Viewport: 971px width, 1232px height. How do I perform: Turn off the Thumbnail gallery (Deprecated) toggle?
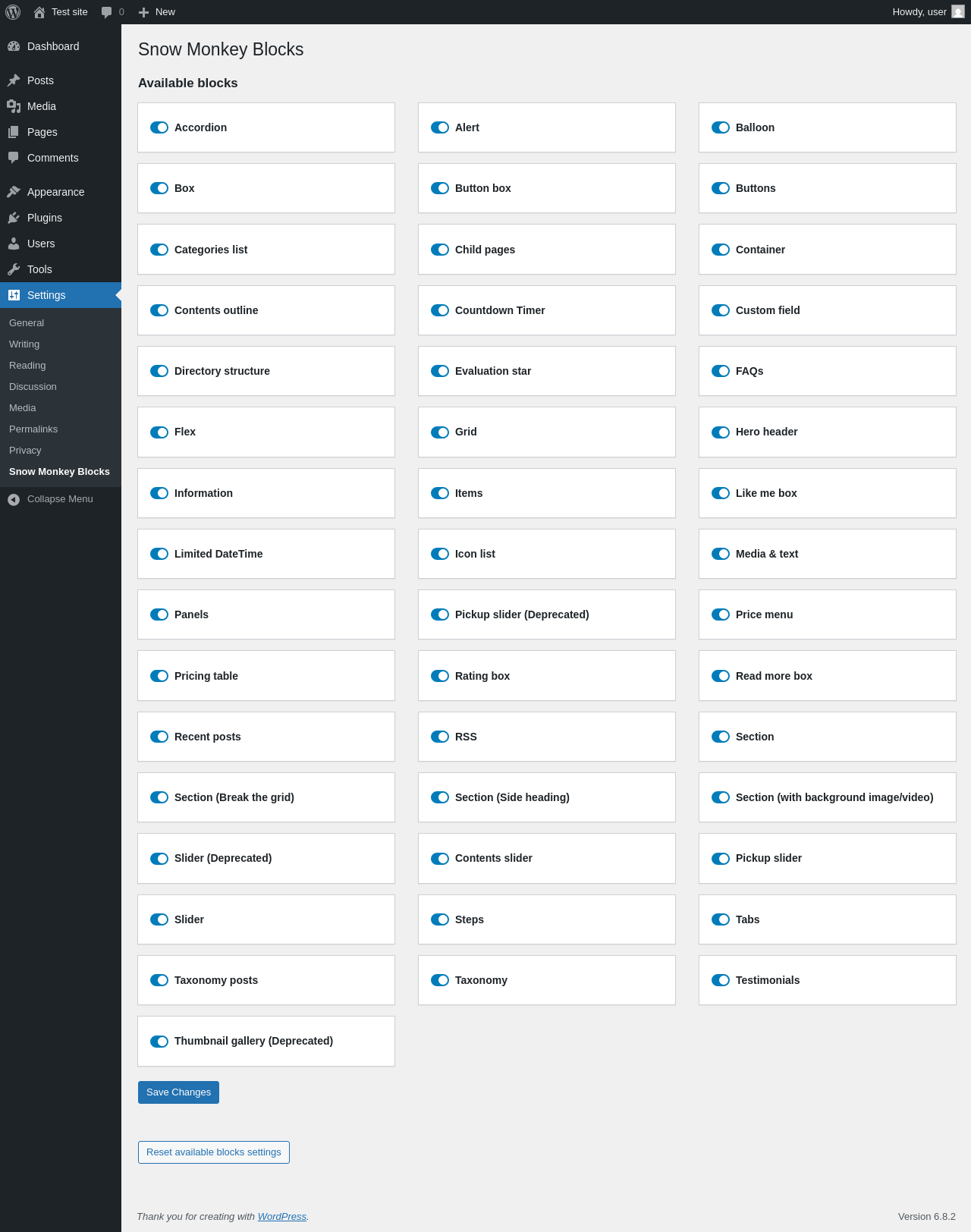coord(159,1041)
